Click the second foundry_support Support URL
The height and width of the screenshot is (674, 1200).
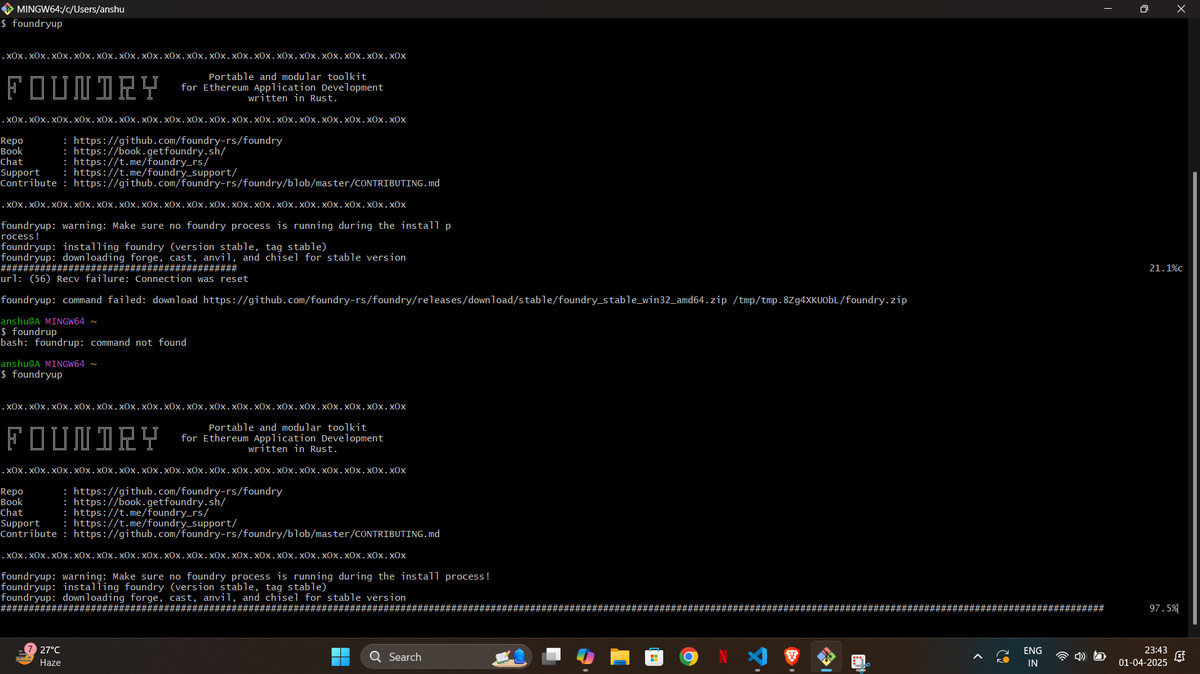[155, 524]
